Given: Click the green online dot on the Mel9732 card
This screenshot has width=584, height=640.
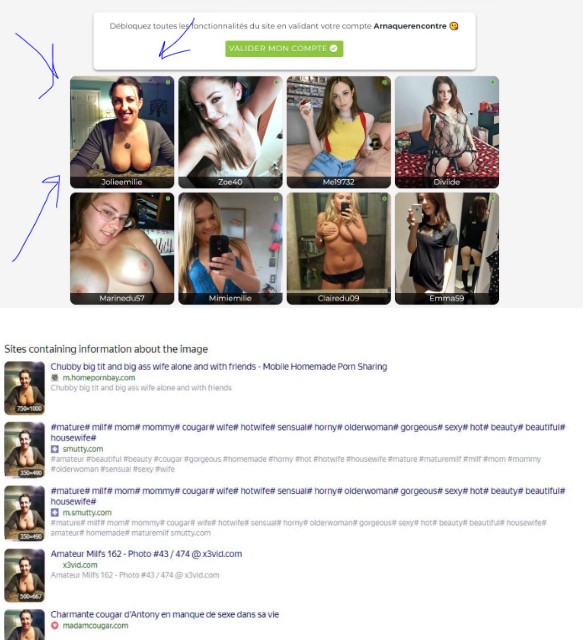Looking at the screenshot, I should point(384,82).
